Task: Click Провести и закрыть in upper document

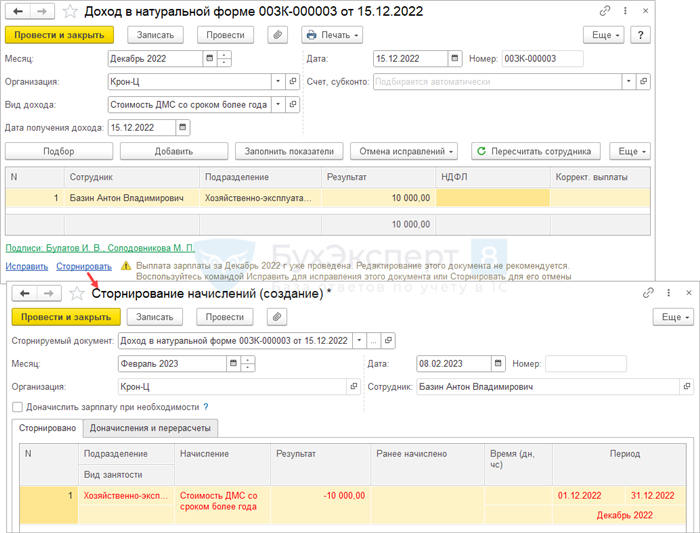Action: tap(59, 35)
